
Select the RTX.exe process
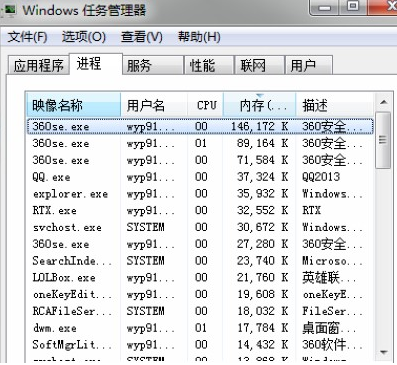200,210
